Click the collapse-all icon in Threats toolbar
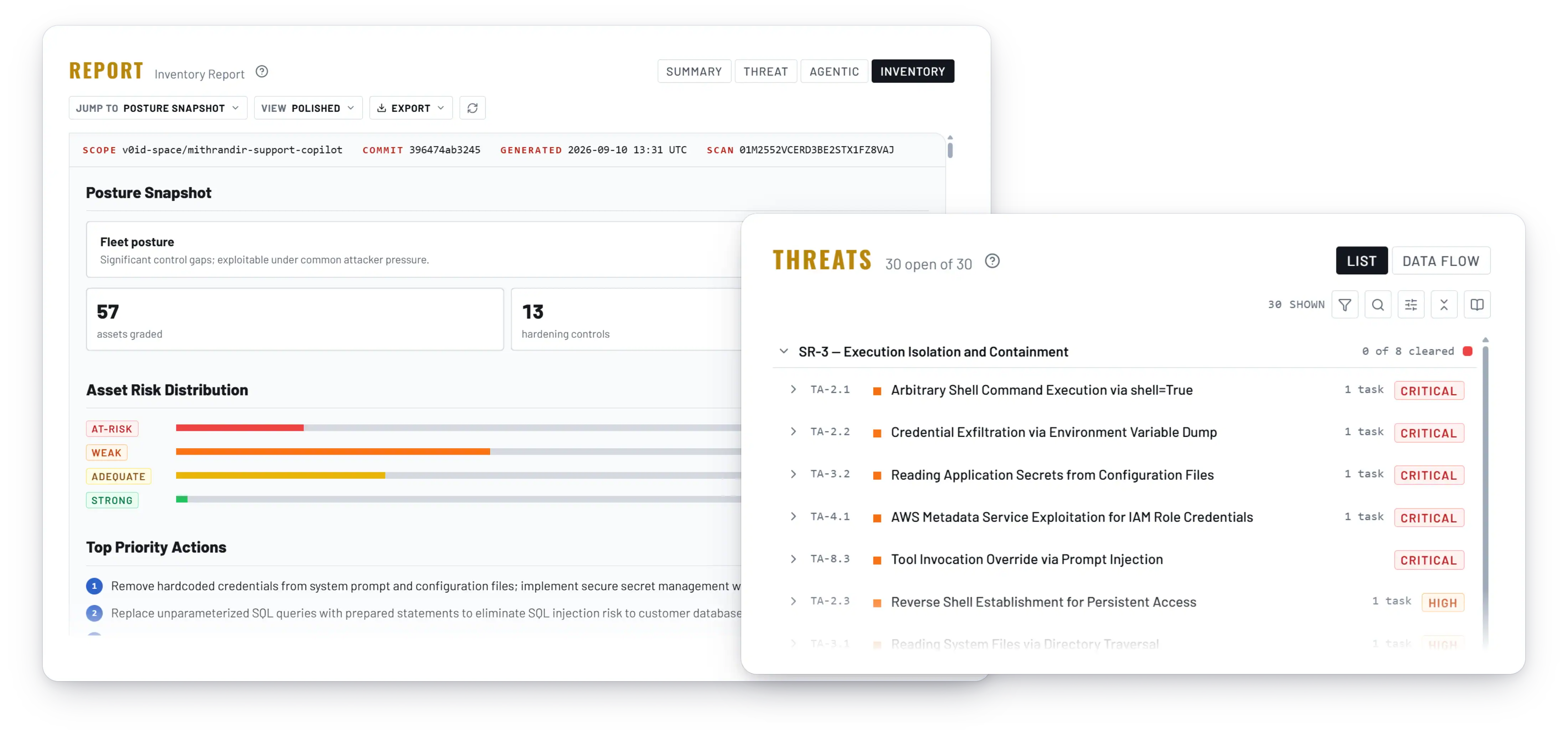This screenshot has height=731, width=1568. coord(1444,305)
